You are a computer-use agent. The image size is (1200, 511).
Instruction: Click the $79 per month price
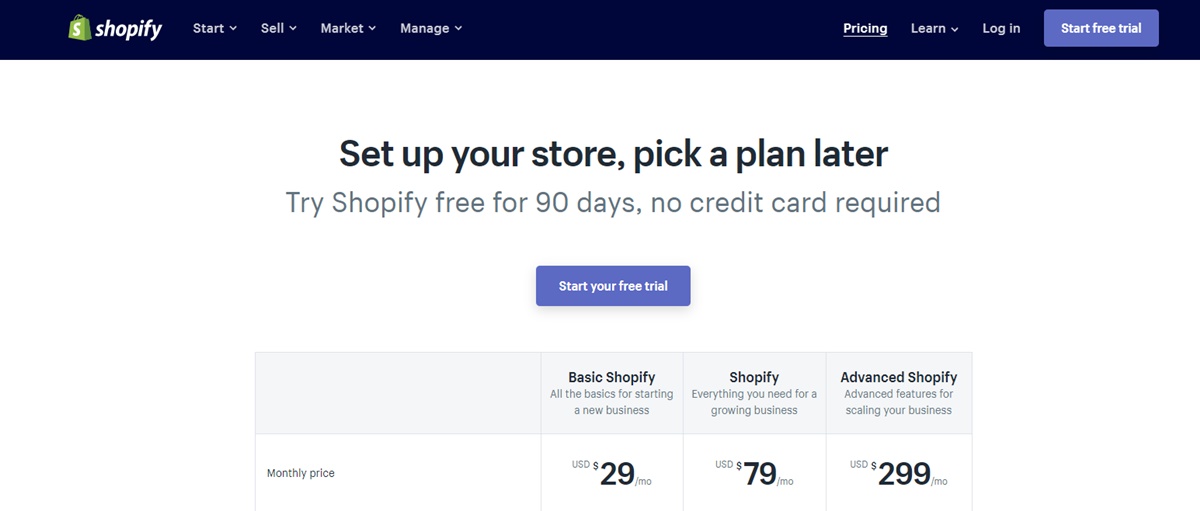(759, 473)
